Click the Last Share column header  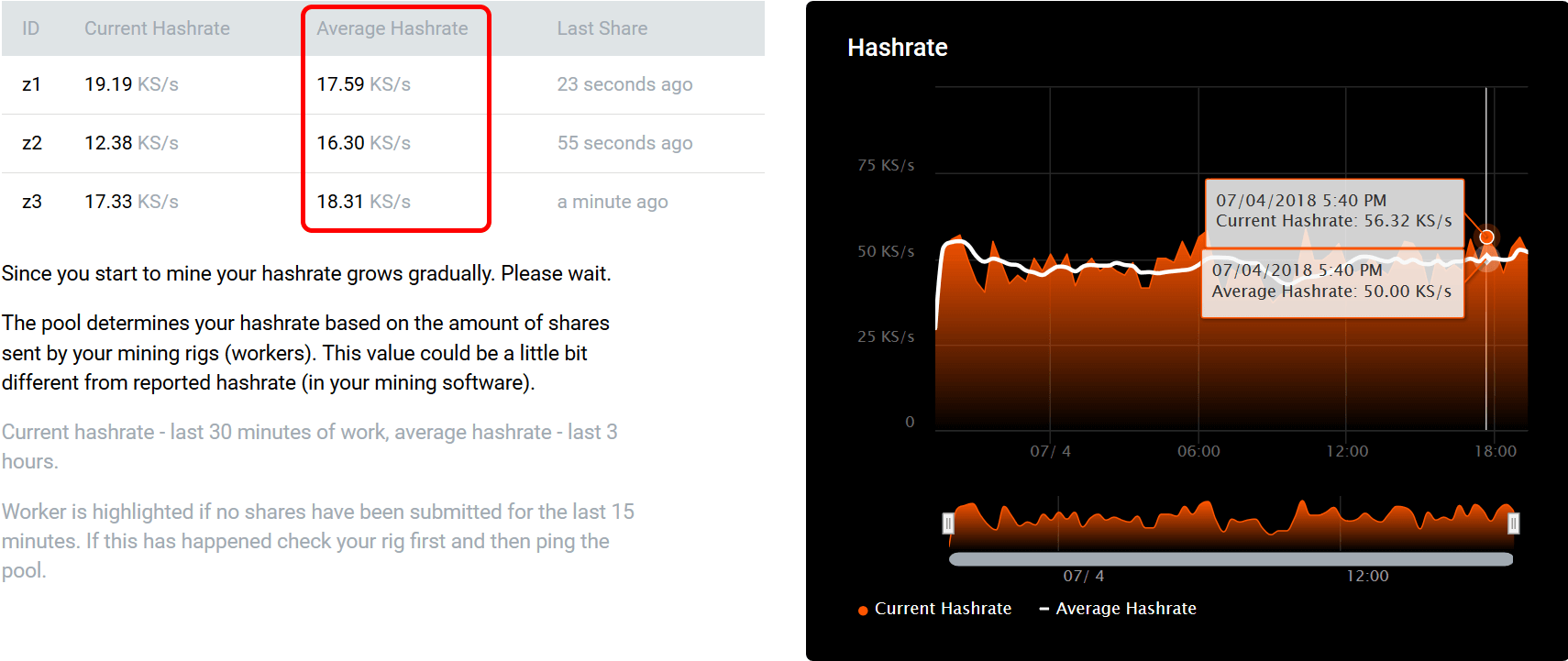[602, 28]
